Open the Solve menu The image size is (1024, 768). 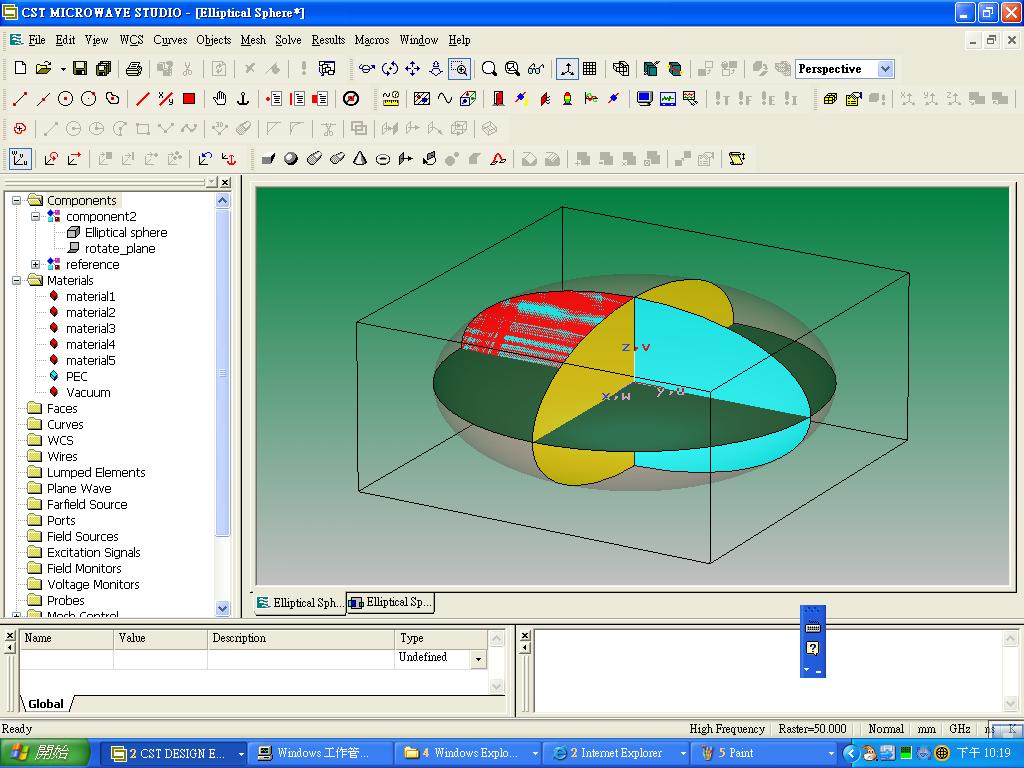point(288,40)
